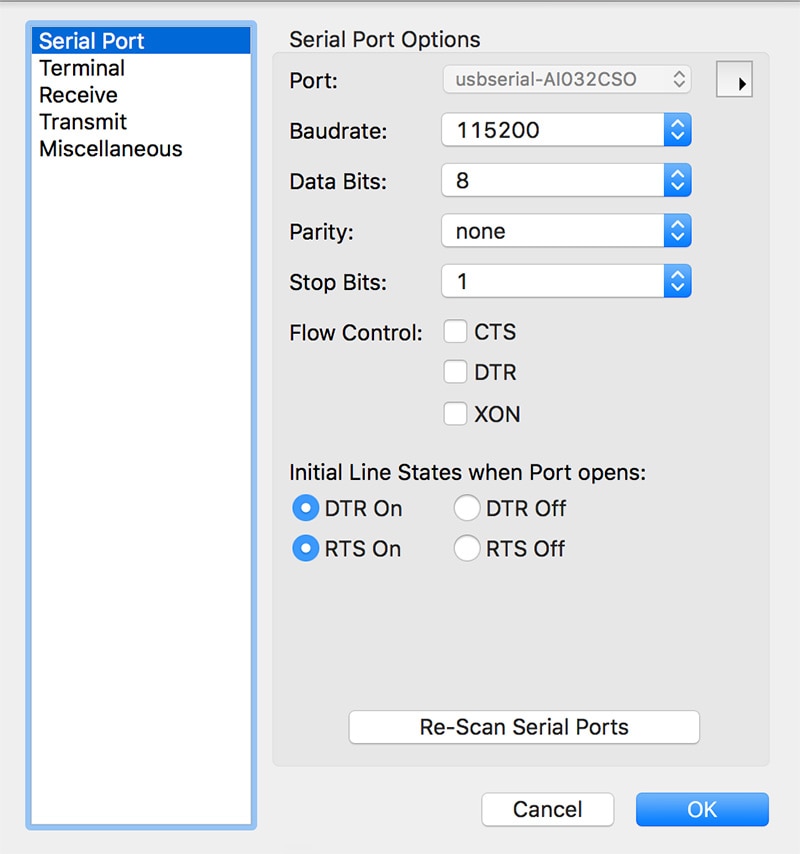Enable DTR flow control checkbox
The height and width of the screenshot is (854, 800).
tap(456, 373)
